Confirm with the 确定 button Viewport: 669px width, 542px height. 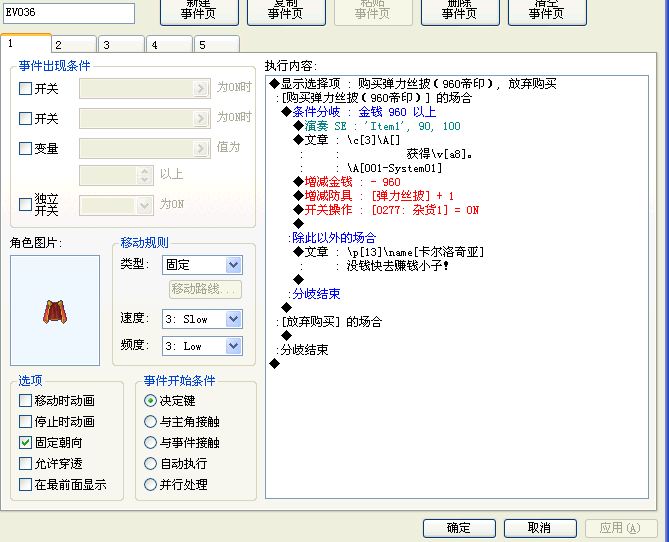(459, 528)
